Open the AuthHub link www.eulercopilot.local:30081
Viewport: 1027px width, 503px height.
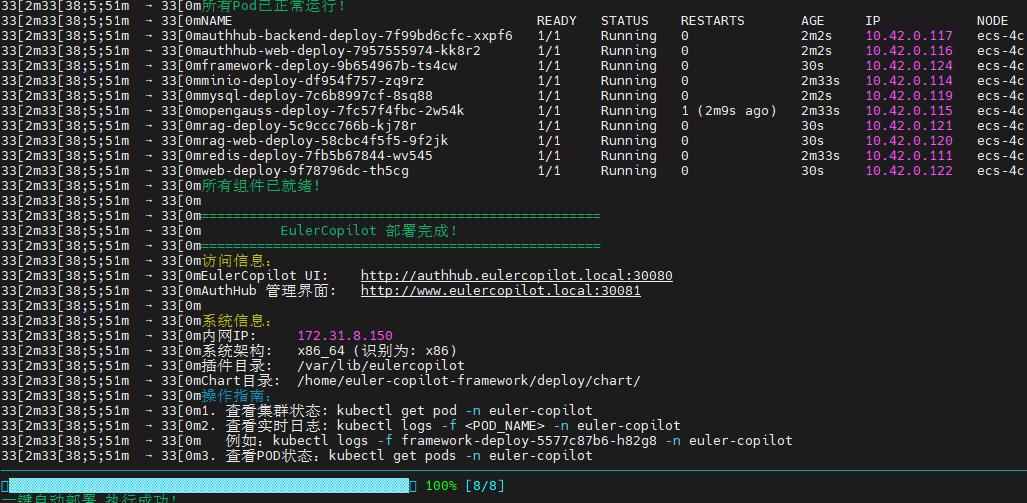[x=500, y=291]
